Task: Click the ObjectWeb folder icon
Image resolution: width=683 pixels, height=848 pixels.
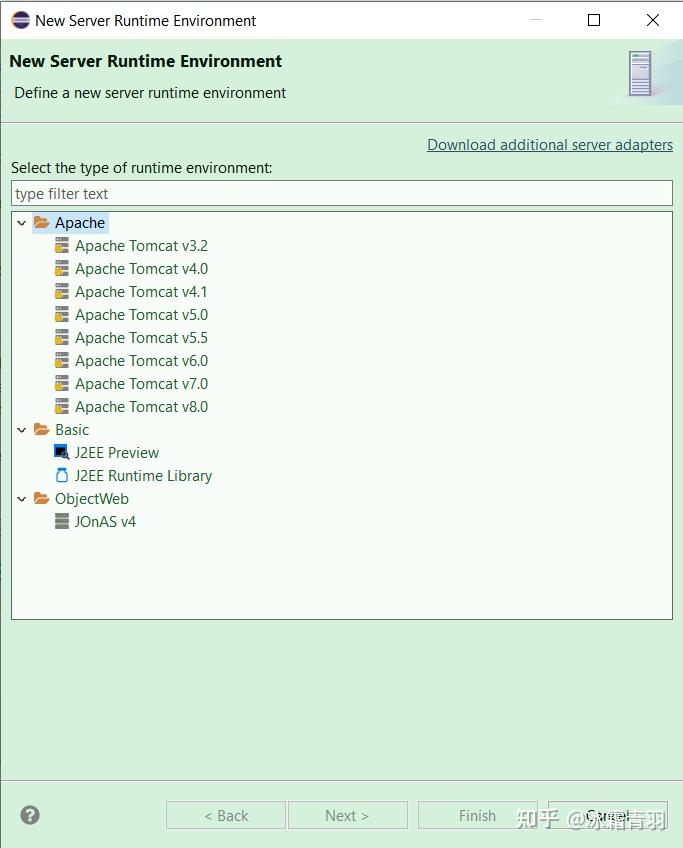Action: click(42, 498)
